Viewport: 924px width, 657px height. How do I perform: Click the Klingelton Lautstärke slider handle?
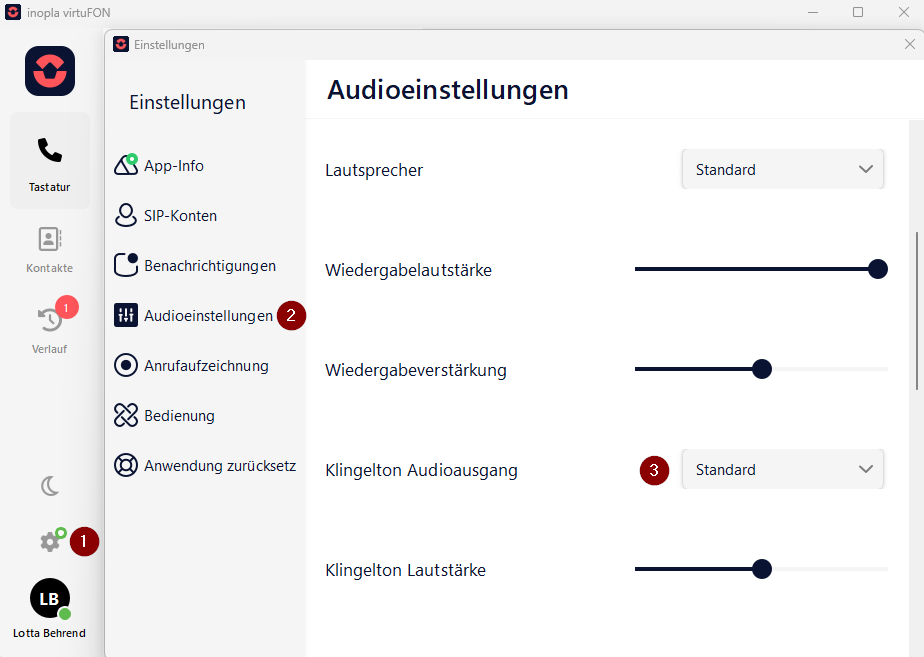click(762, 569)
